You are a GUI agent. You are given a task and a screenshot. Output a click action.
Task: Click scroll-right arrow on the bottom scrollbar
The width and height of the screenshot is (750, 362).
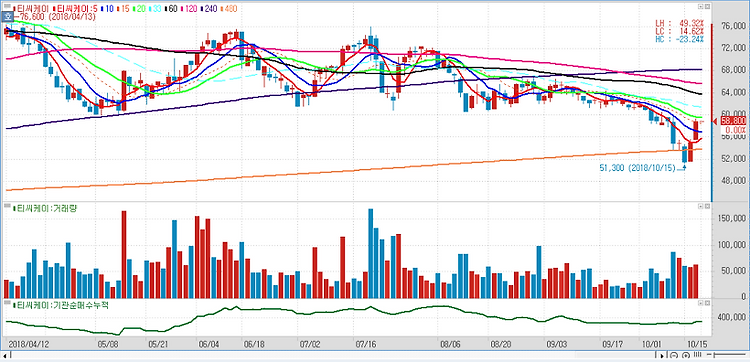pos(662,356)
